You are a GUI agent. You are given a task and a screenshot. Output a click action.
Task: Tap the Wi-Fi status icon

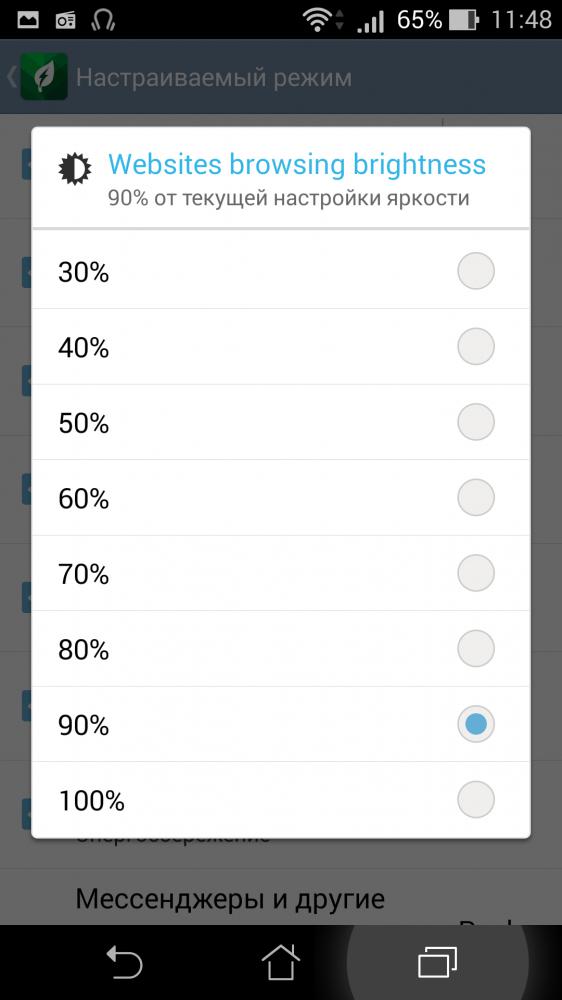click(x=317, y=20)
